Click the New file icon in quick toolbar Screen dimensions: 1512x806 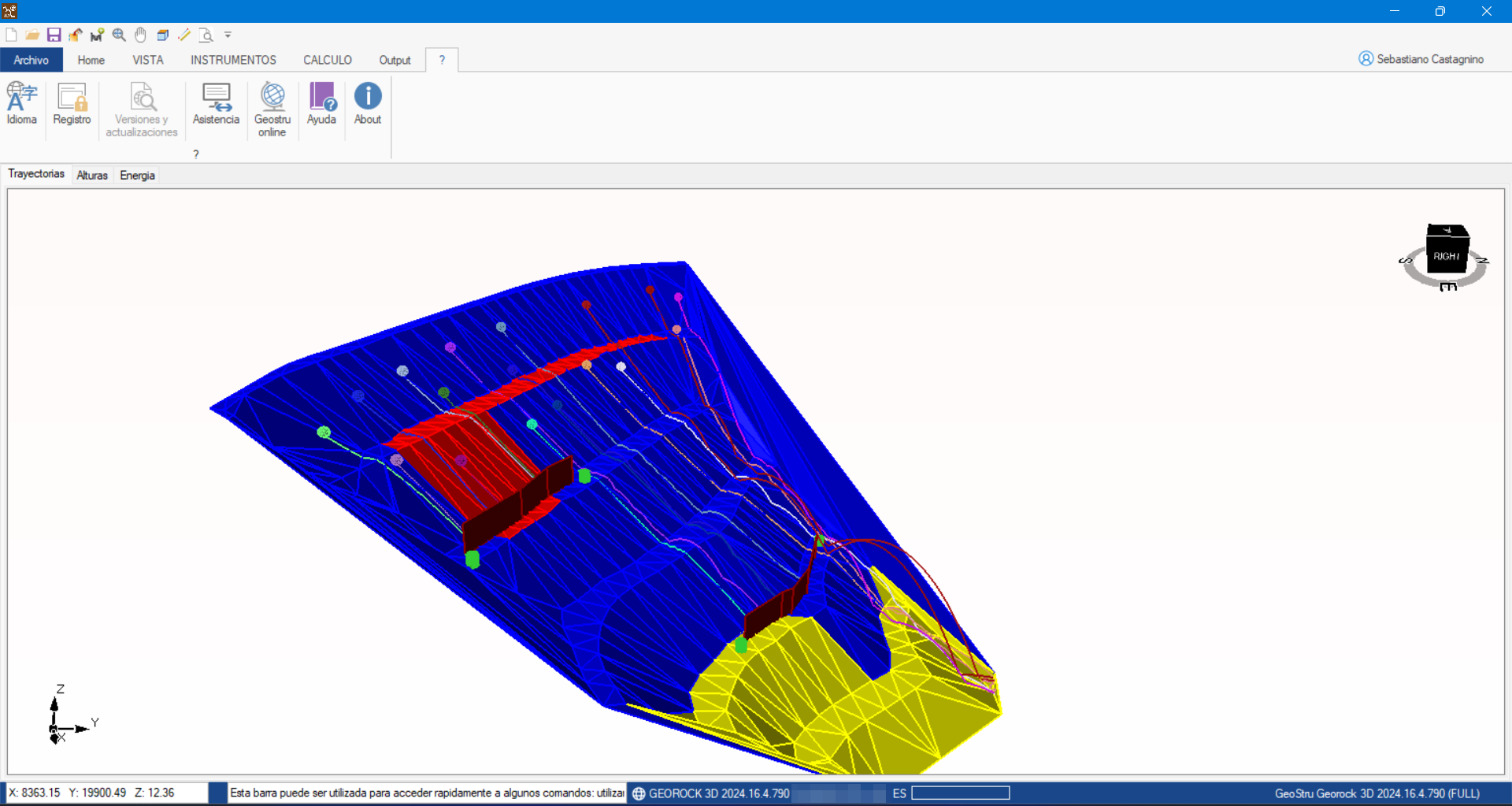11,35
